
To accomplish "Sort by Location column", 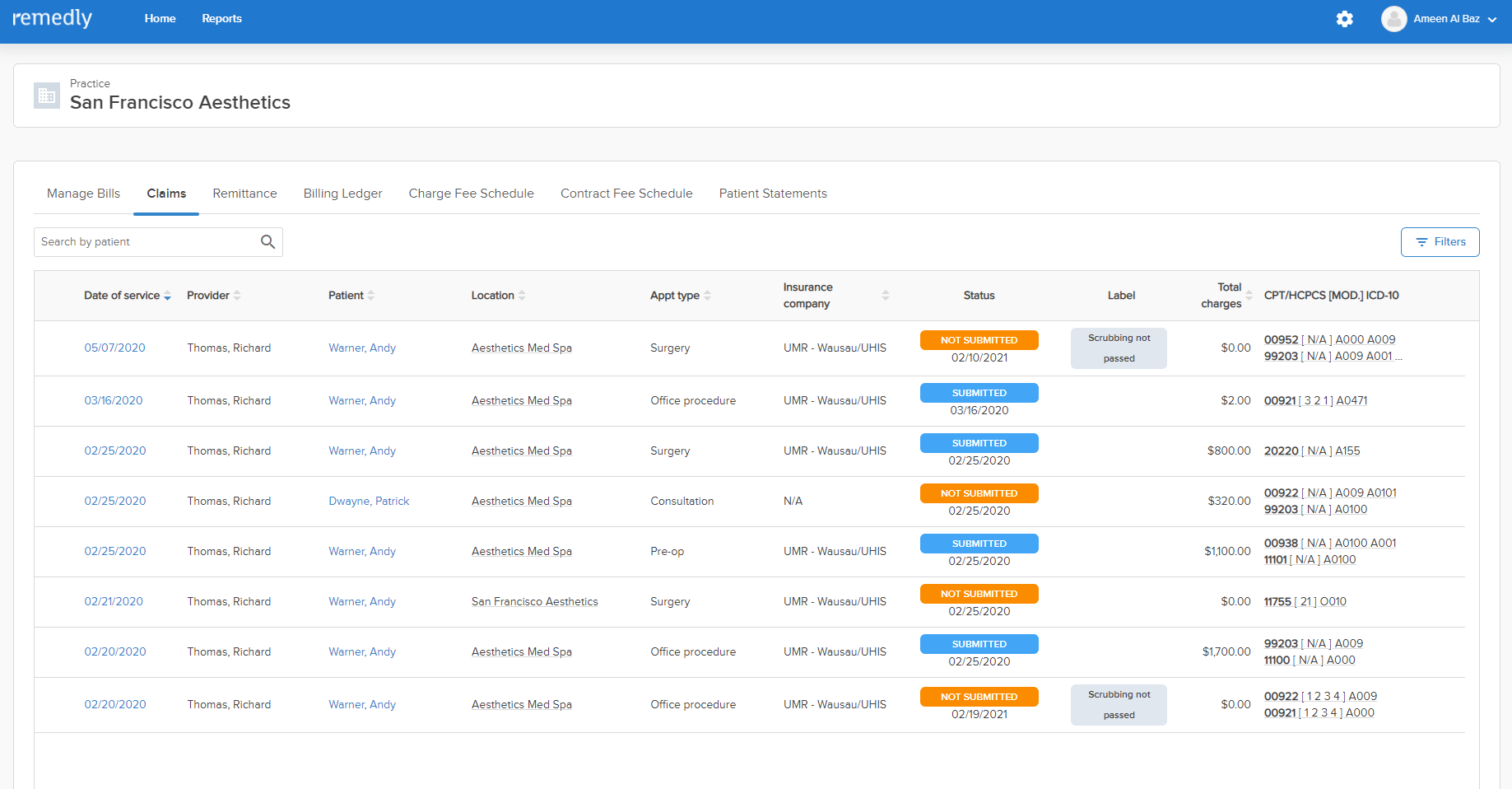I will (498, 296).
